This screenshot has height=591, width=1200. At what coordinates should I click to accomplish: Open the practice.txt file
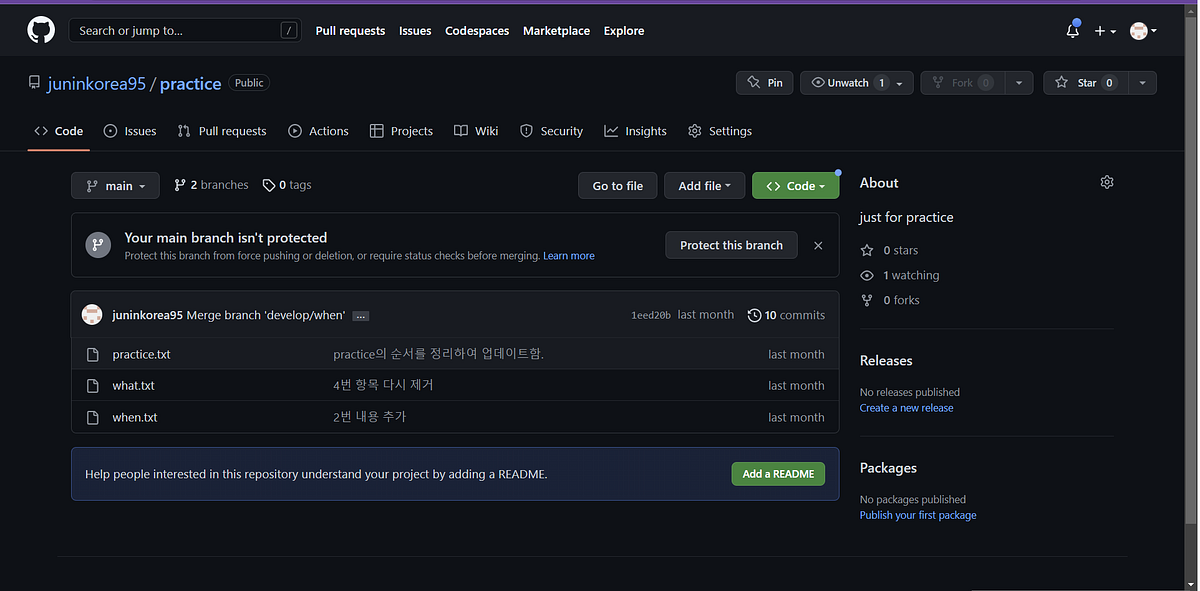click(141, 354)
